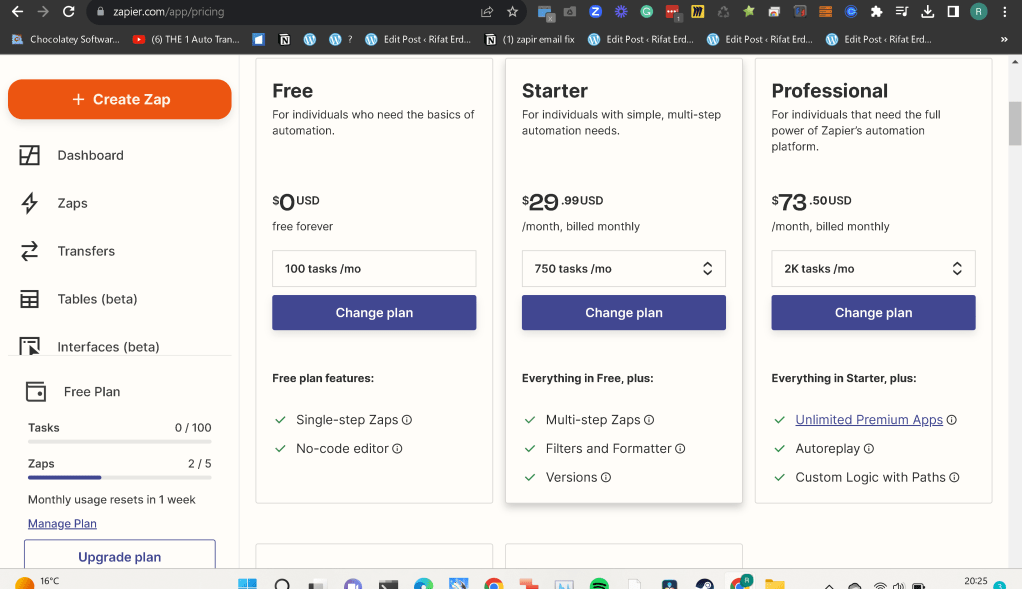This screenshot has height=589, width=1022.
Task: Open the yellow Miro extension icon
Action: 697,12
